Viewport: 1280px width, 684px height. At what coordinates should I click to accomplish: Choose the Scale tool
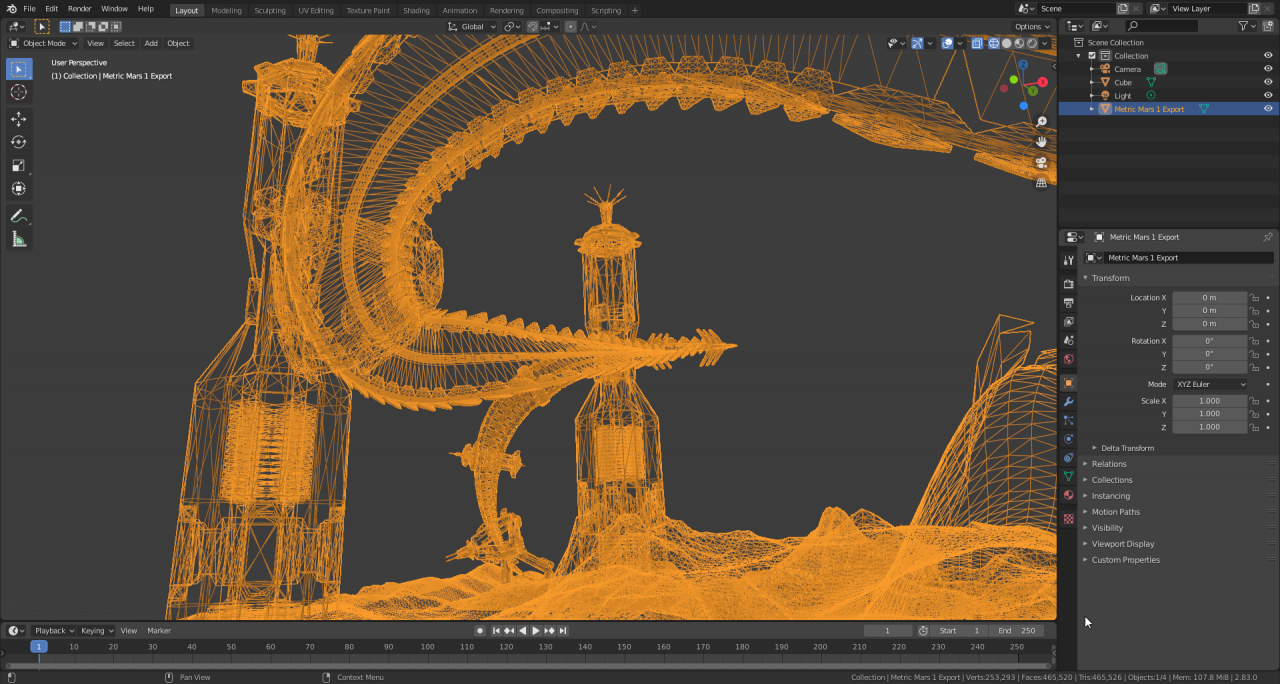[x=19, y=165]
